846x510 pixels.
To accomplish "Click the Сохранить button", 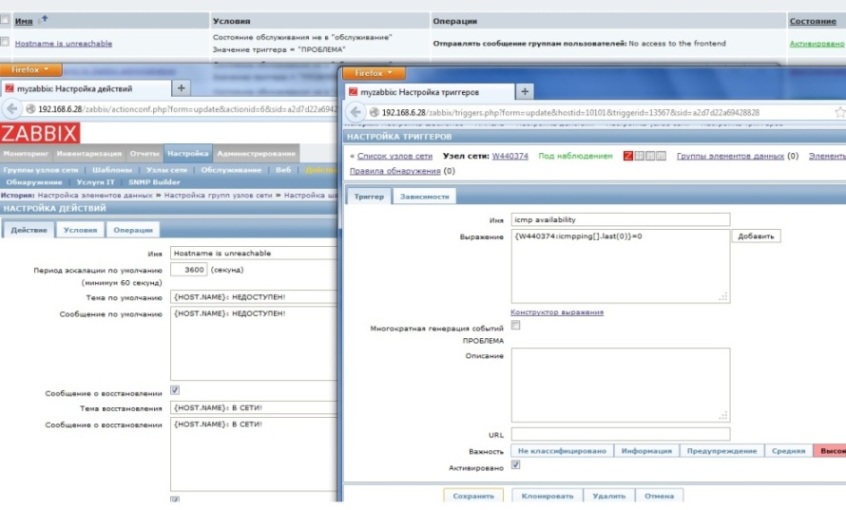I will coord(473,496).
